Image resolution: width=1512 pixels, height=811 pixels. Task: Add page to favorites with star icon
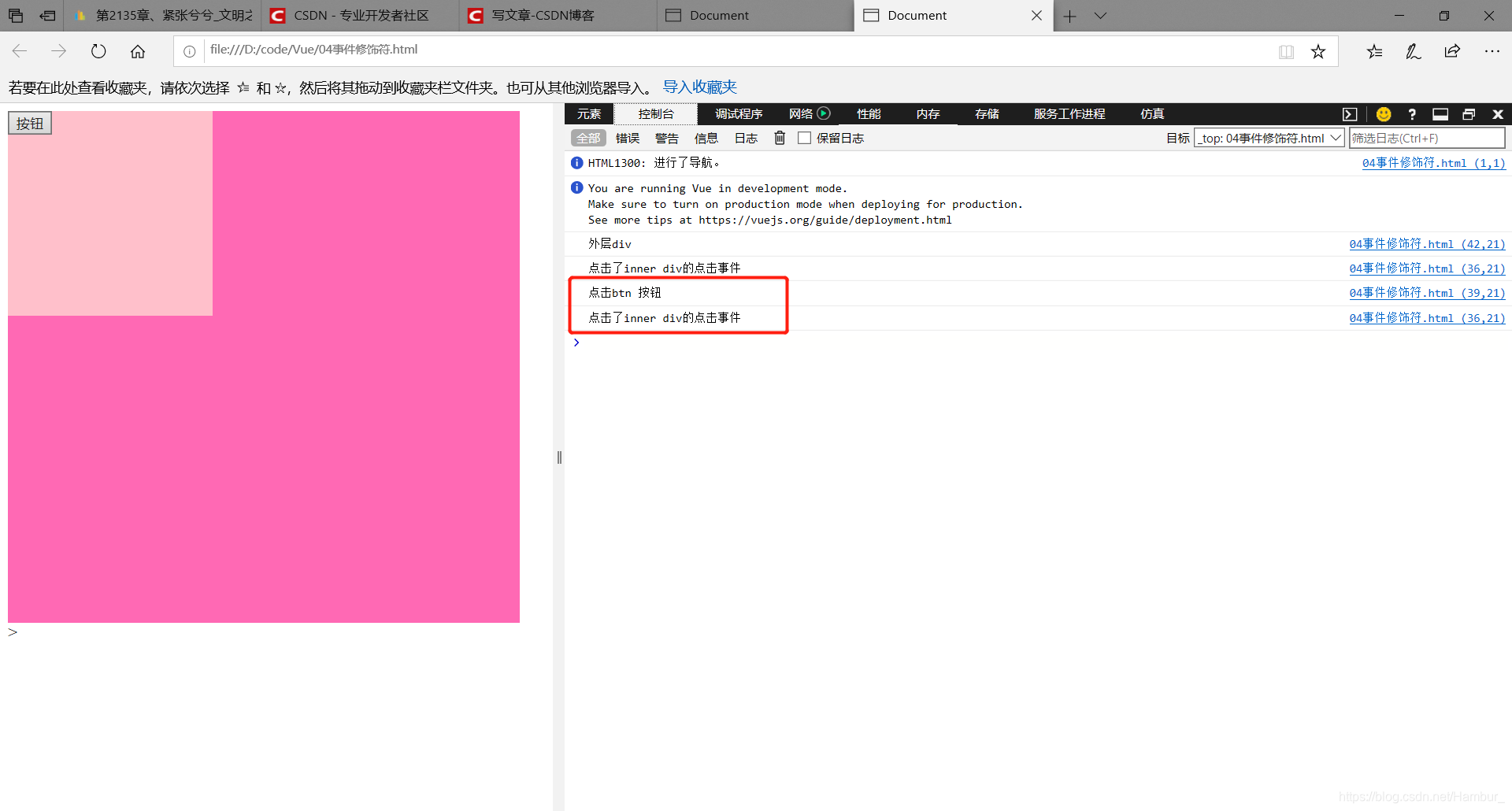tap(1318, 52)
